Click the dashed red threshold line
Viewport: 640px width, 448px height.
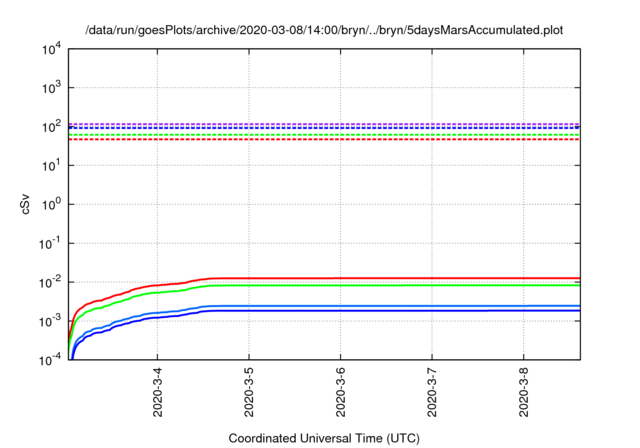coord(324,140)
